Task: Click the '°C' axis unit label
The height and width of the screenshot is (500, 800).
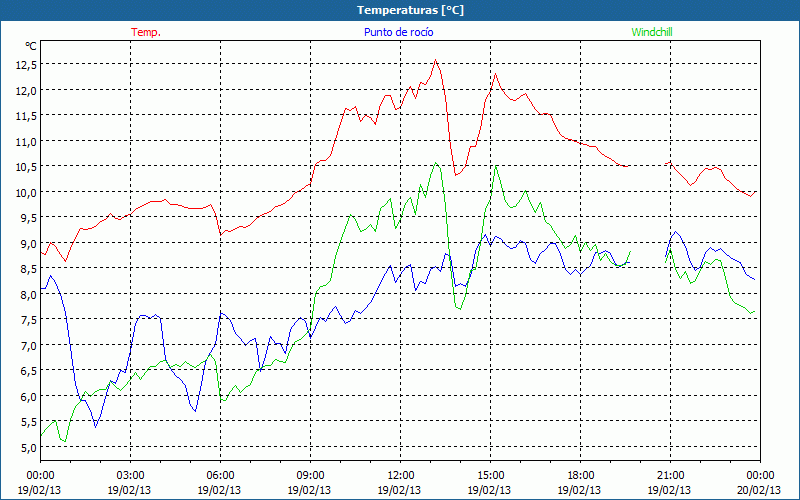Action: pos(31,46)
